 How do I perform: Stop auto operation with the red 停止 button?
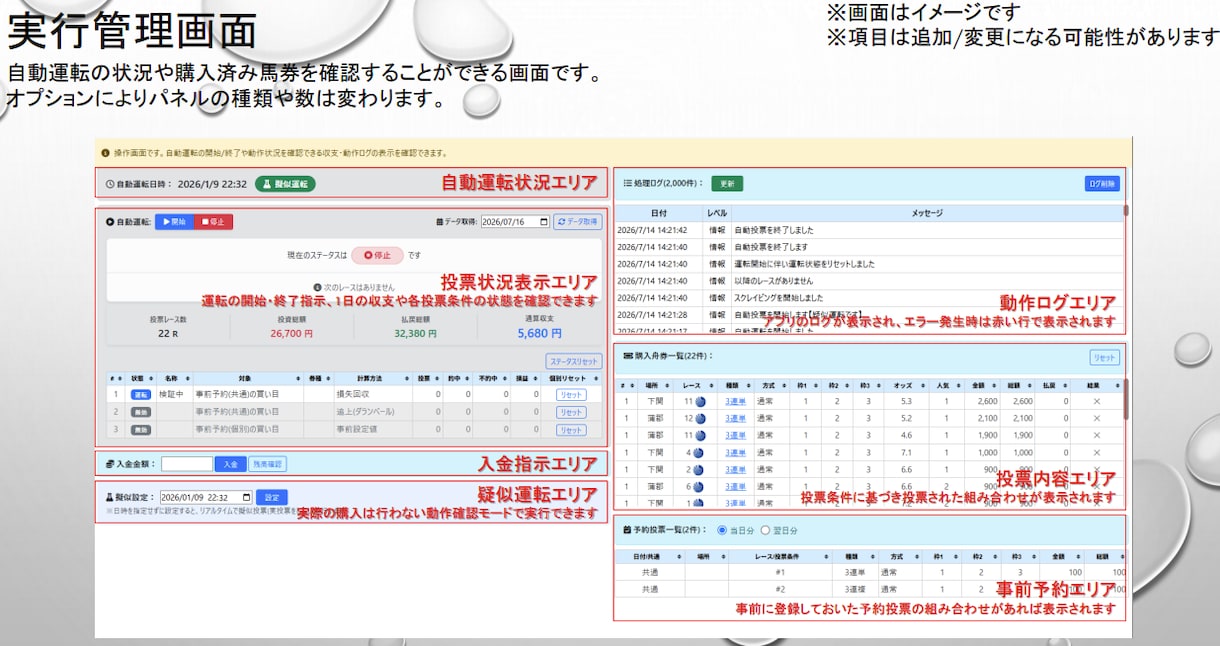[x=212, y=222]
